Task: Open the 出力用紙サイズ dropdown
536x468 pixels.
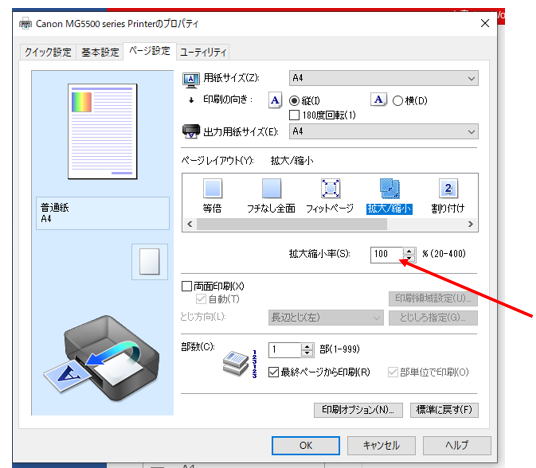Action: (x=384, y=131)
